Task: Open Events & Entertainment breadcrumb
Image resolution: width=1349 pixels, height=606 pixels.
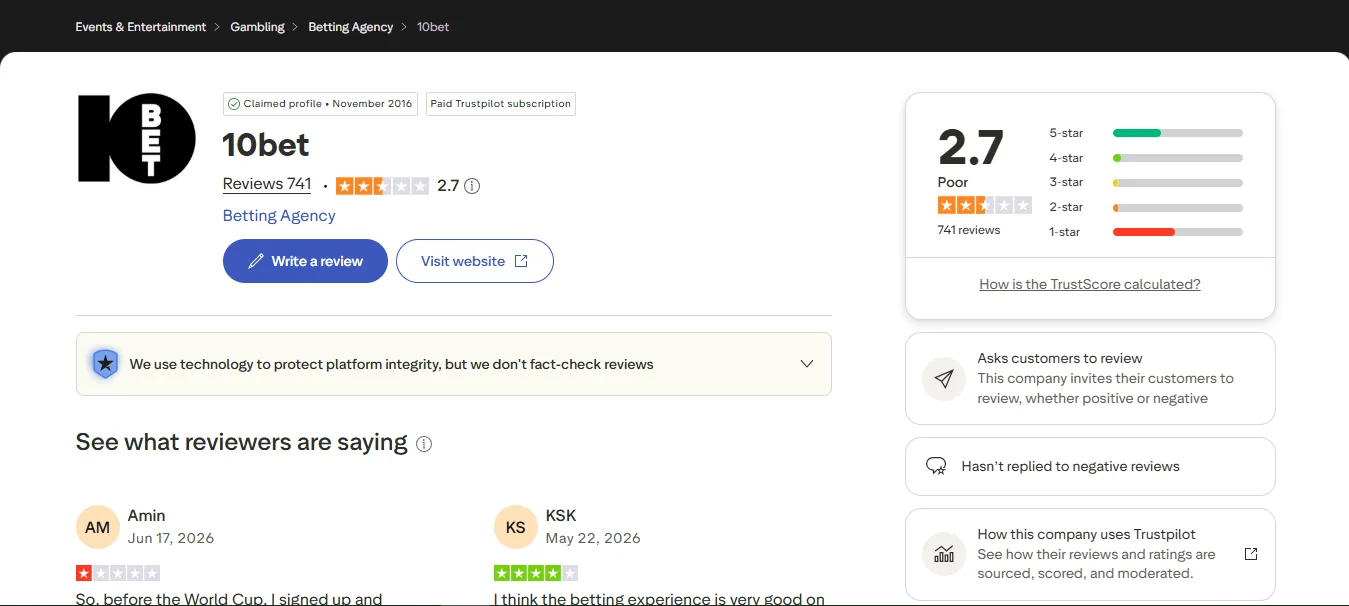Action: click(x=141, y=27)
